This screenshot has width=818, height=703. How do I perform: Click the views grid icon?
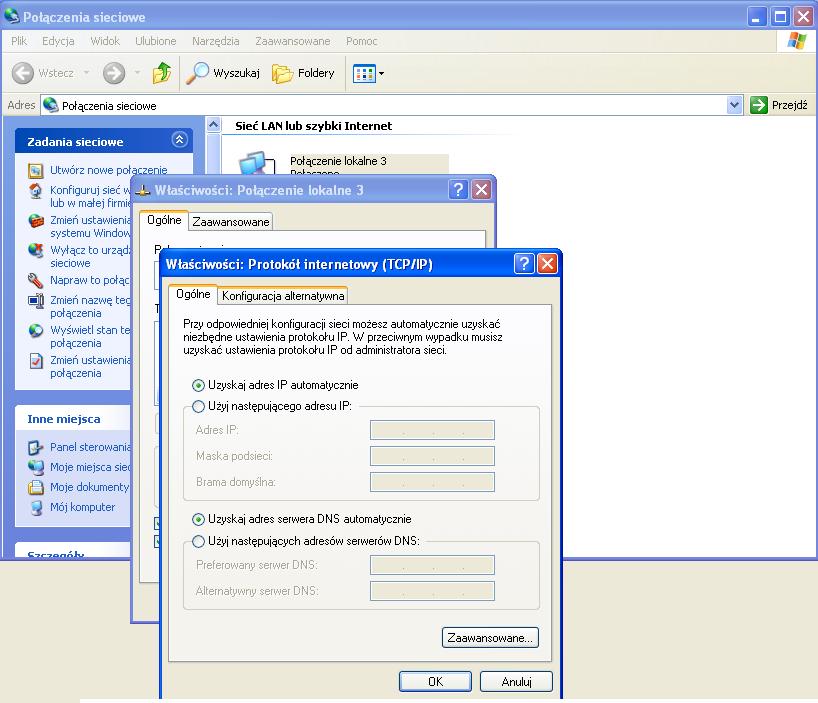(x=364, y=74)
